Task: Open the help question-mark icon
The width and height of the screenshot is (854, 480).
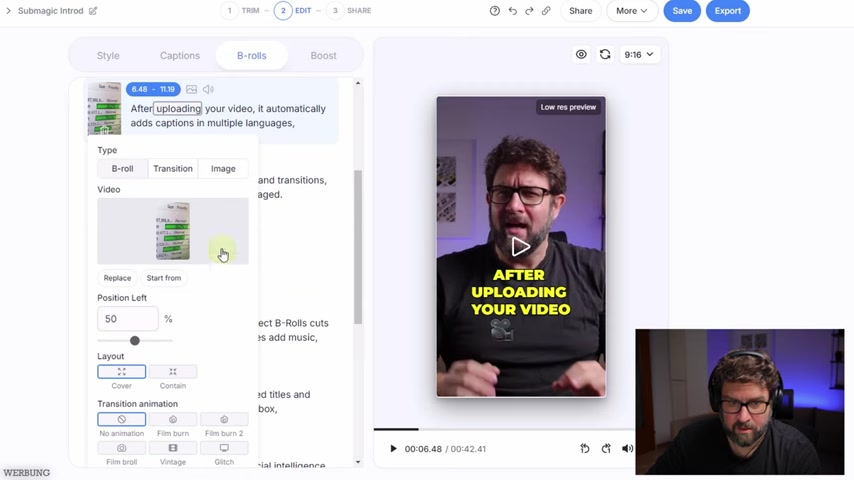Action: tap(495, 11)
